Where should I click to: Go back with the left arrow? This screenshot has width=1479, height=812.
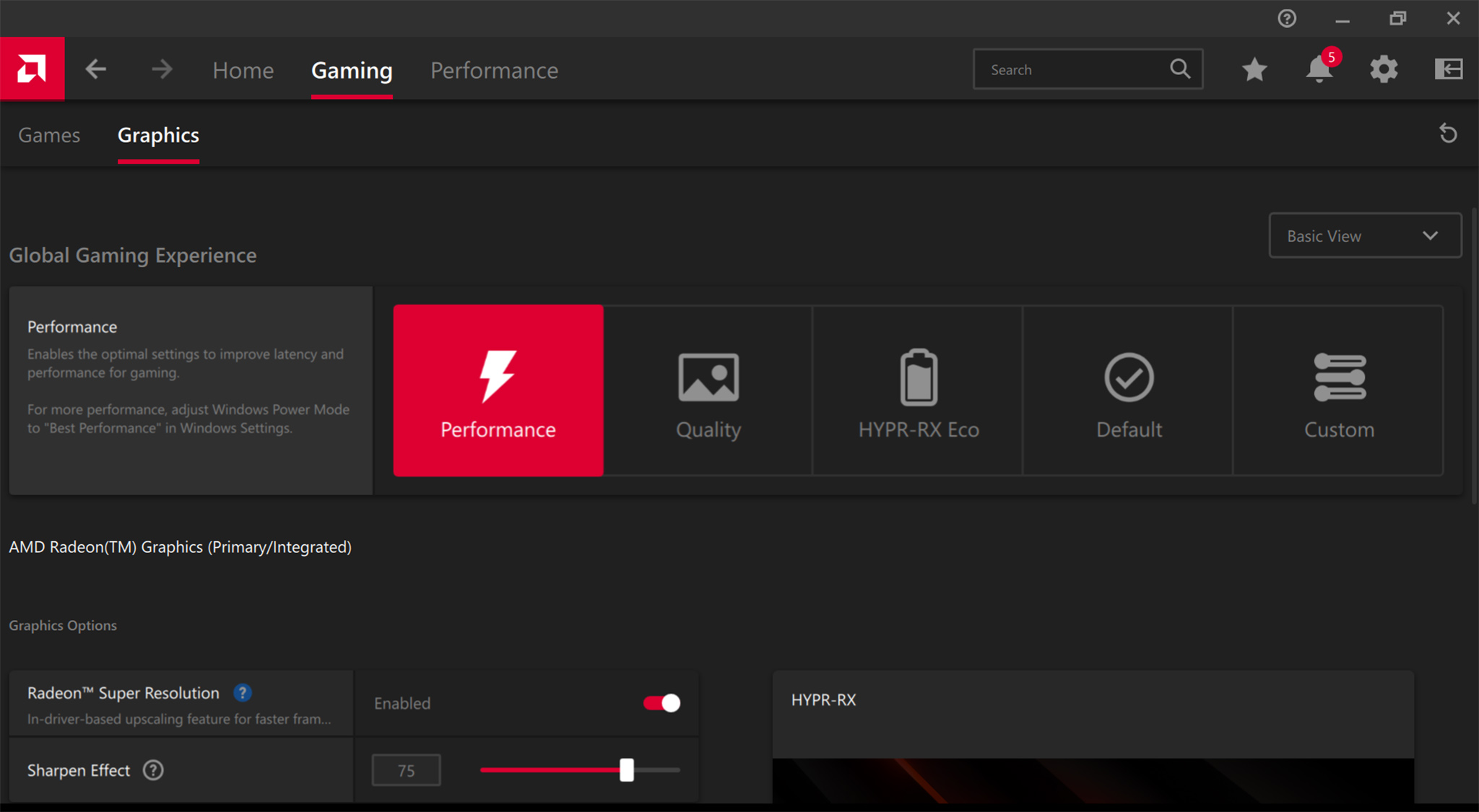coord(95,69)
